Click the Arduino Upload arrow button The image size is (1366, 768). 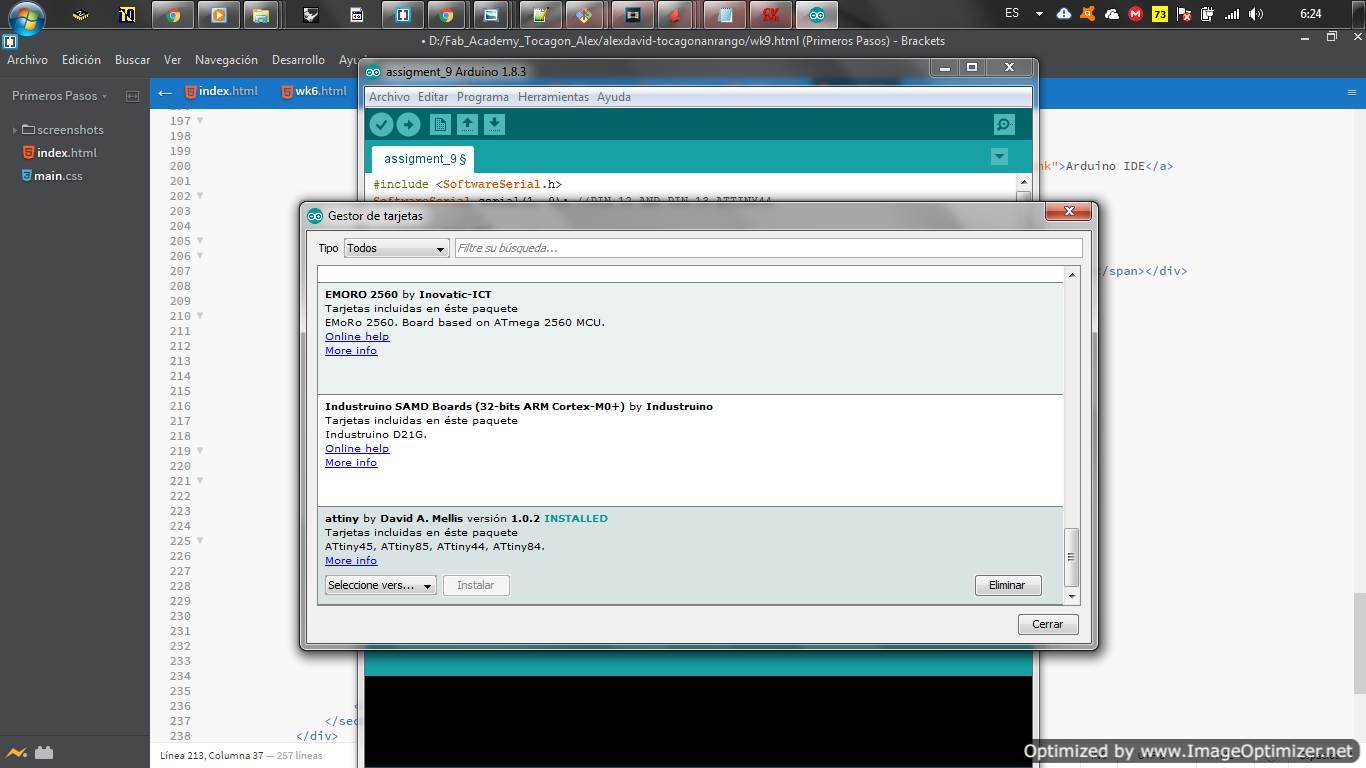click(x=408, y=124)
